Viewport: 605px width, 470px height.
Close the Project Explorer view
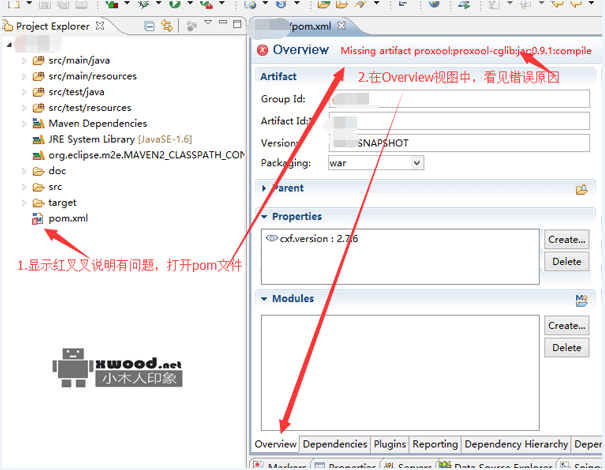(100, 26)
